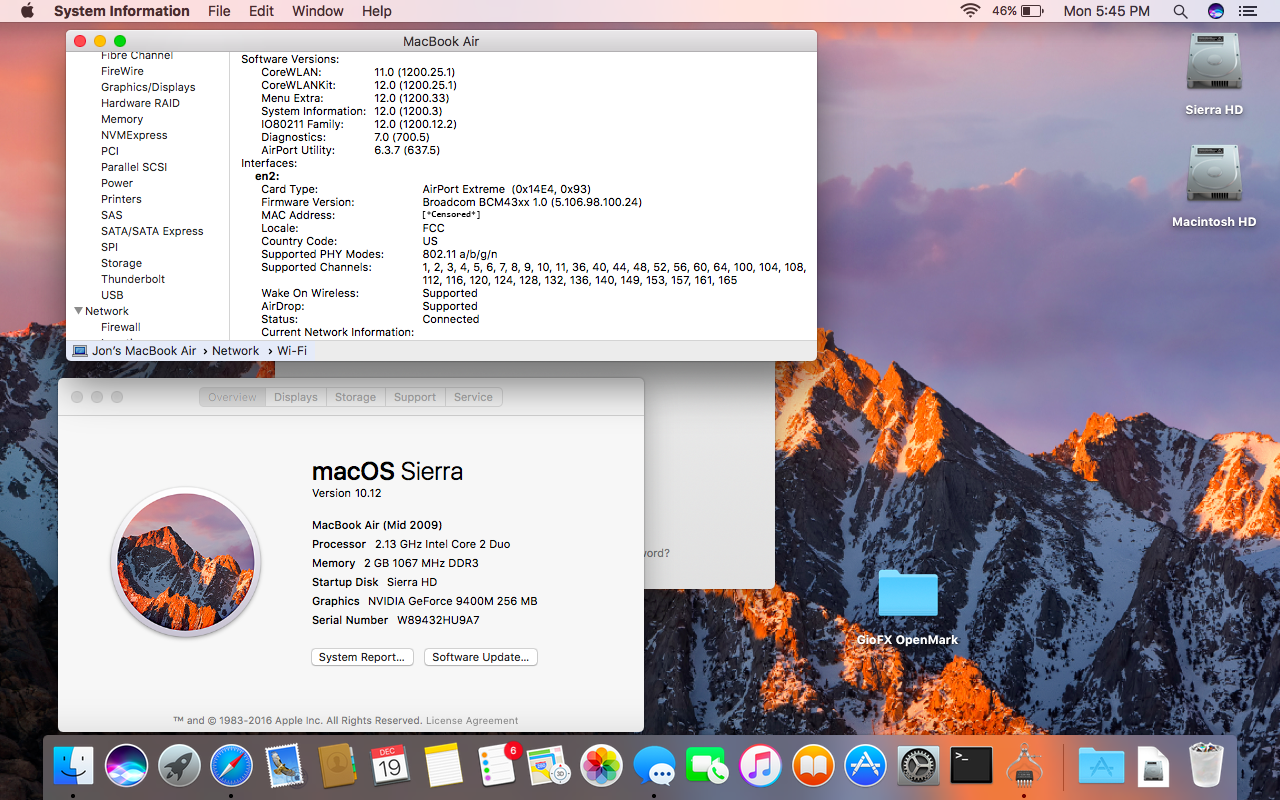Open Mail stamp icon in Dock
The width and height of the screenshot is (1280, 800).
[x=285, y=767]
